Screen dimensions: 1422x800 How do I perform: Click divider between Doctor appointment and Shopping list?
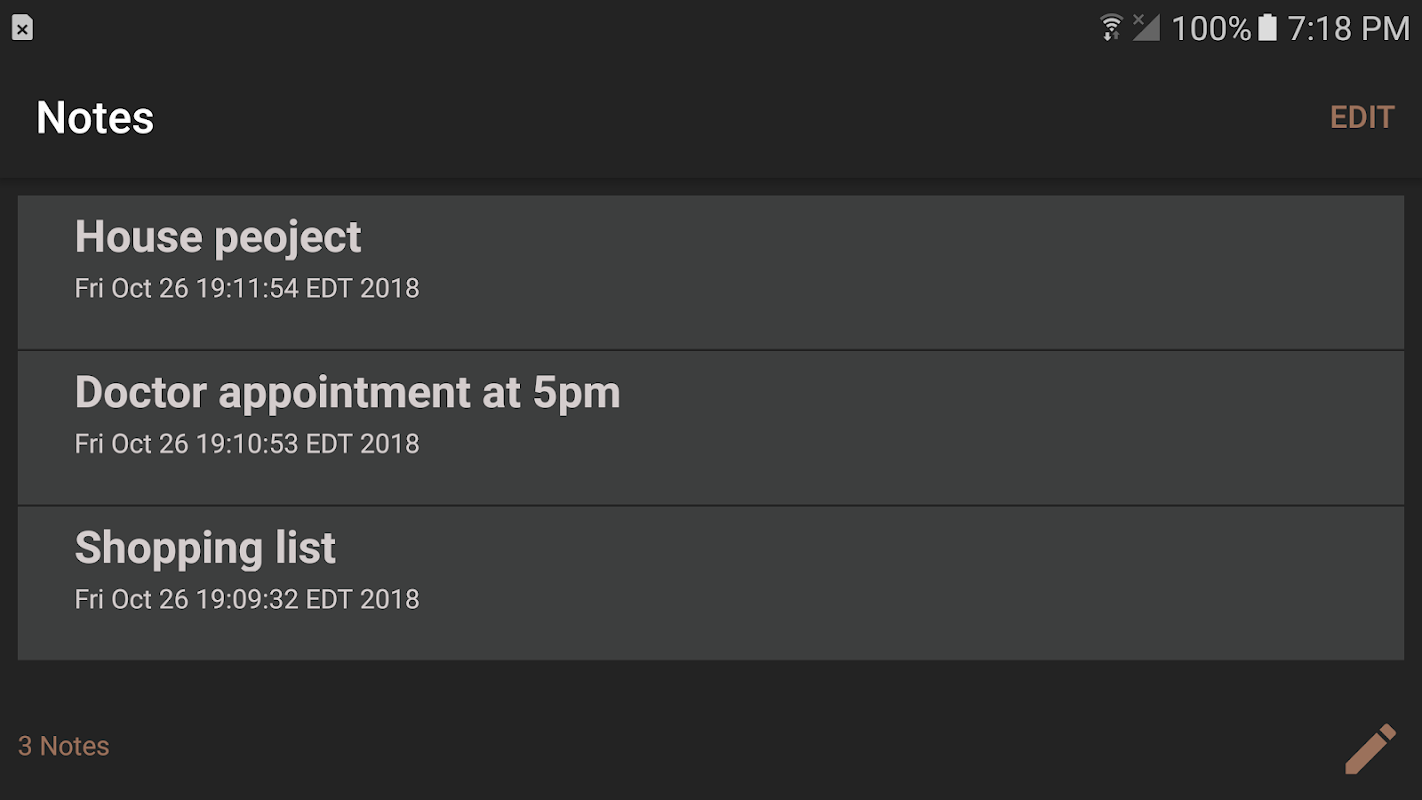point(710,505)
